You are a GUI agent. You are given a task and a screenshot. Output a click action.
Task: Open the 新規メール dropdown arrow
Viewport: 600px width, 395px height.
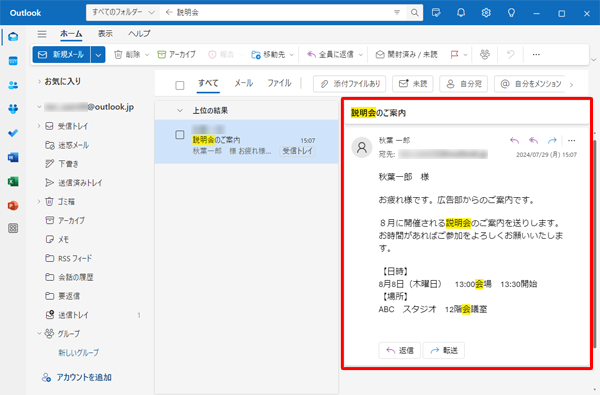click(x=98, y=55)
